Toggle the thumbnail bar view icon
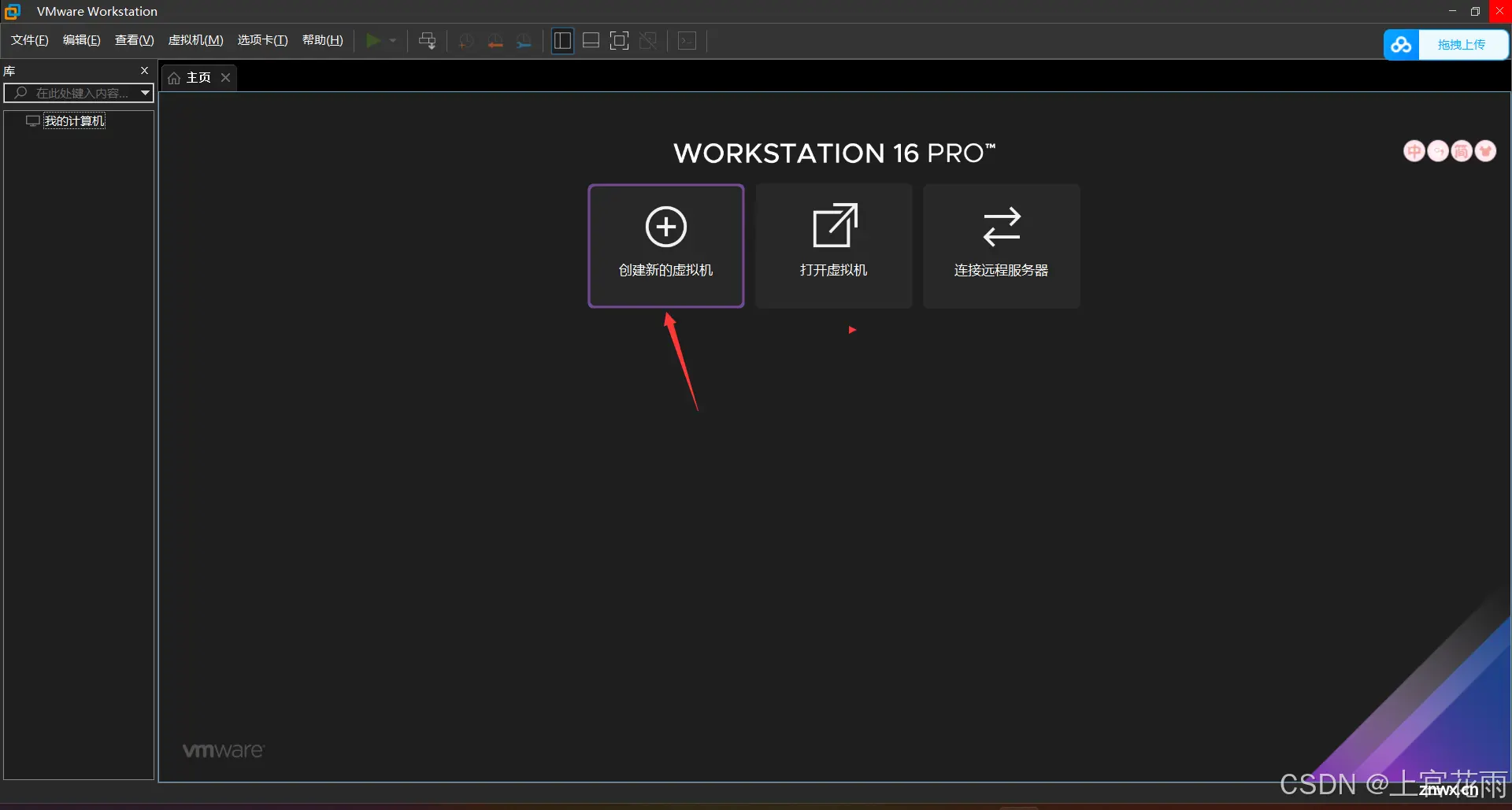1512x810 pixels. tap(591, 41)
